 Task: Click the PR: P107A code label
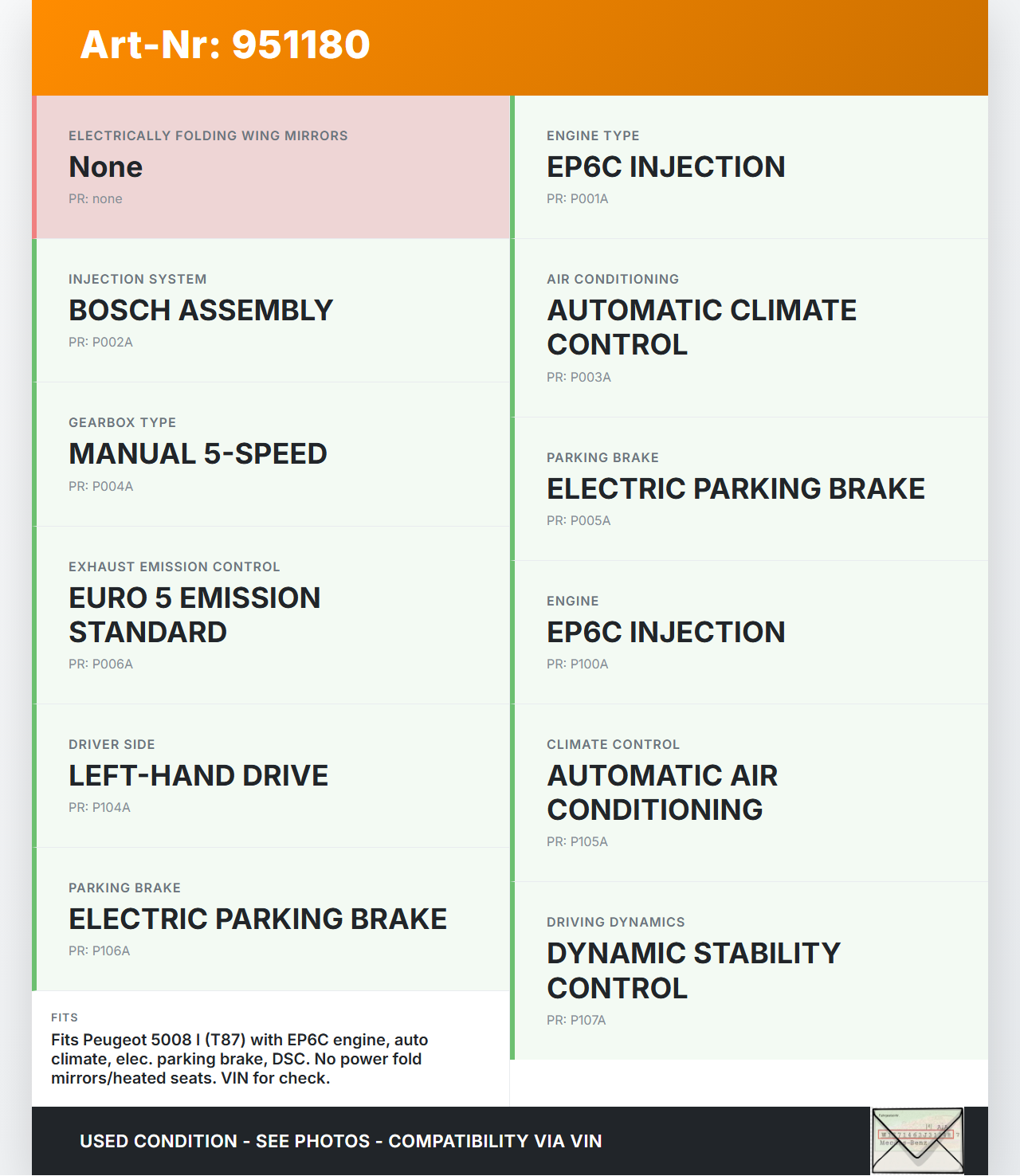(x=576, y=1021)
